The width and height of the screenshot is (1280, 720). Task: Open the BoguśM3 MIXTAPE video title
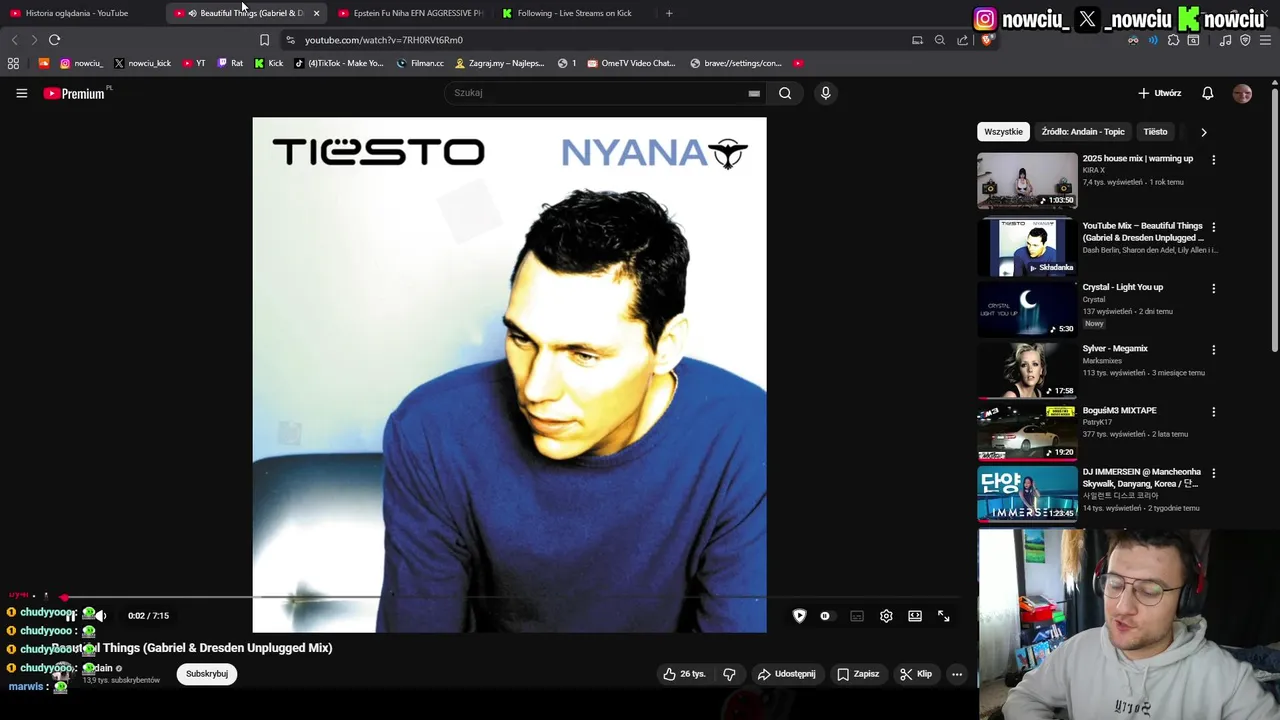[x=1119, y=410]
